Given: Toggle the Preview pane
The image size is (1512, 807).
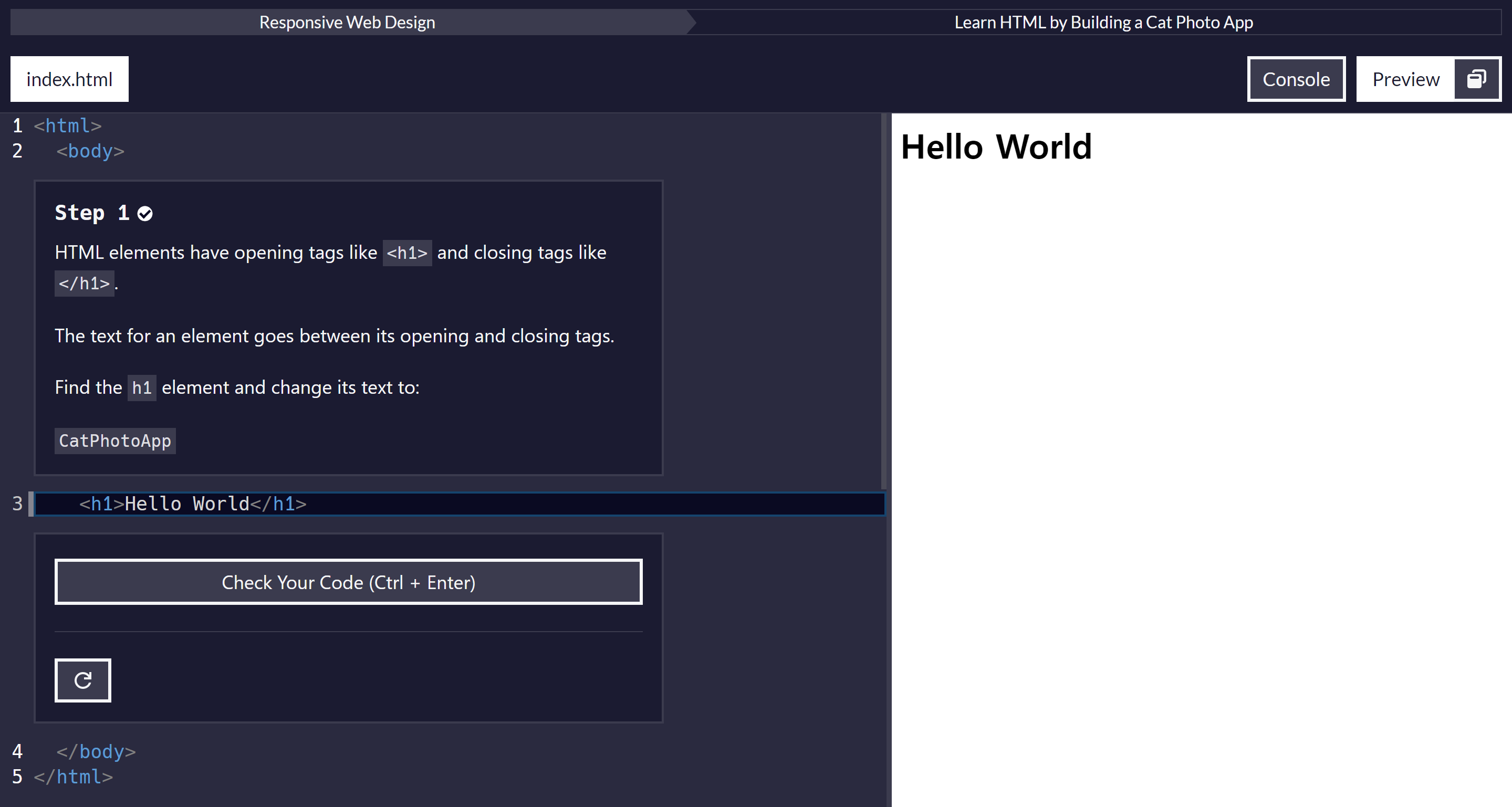Looking at the screenshot, I should pyautogui.click(x=1405, y=79).
